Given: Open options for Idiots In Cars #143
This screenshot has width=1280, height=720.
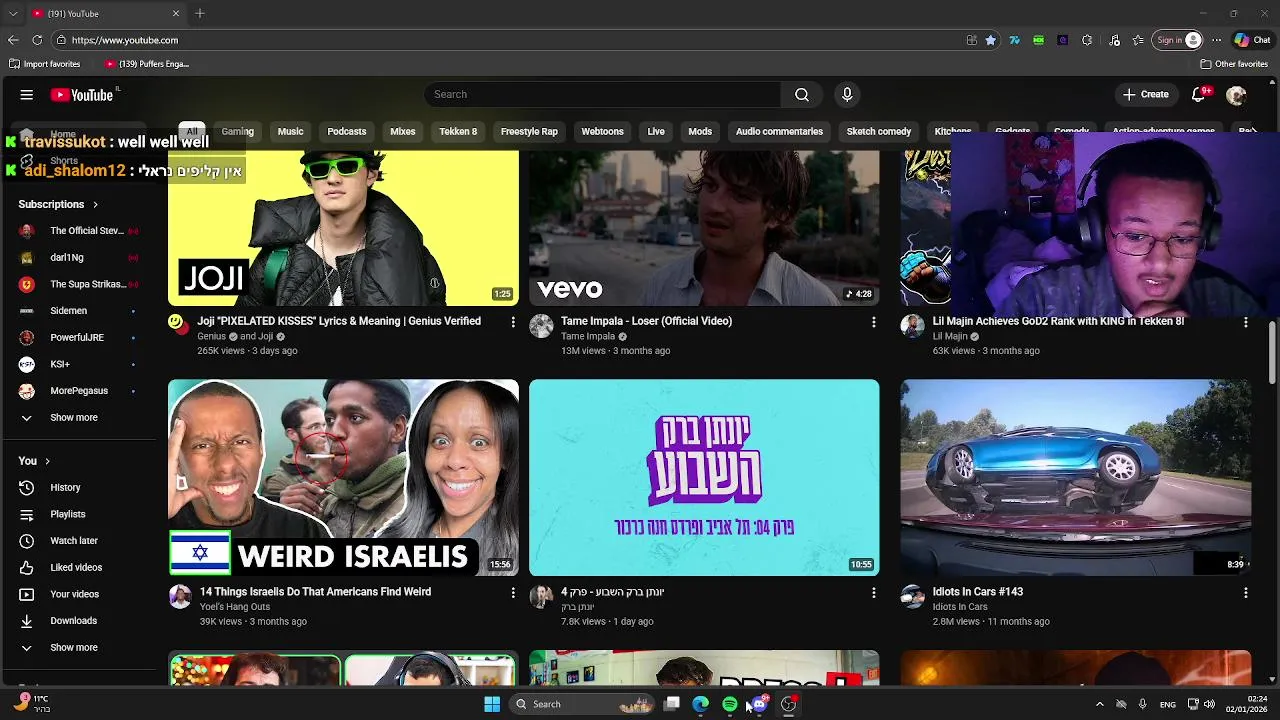Looking at the screenshot, I should (1245, 593).
